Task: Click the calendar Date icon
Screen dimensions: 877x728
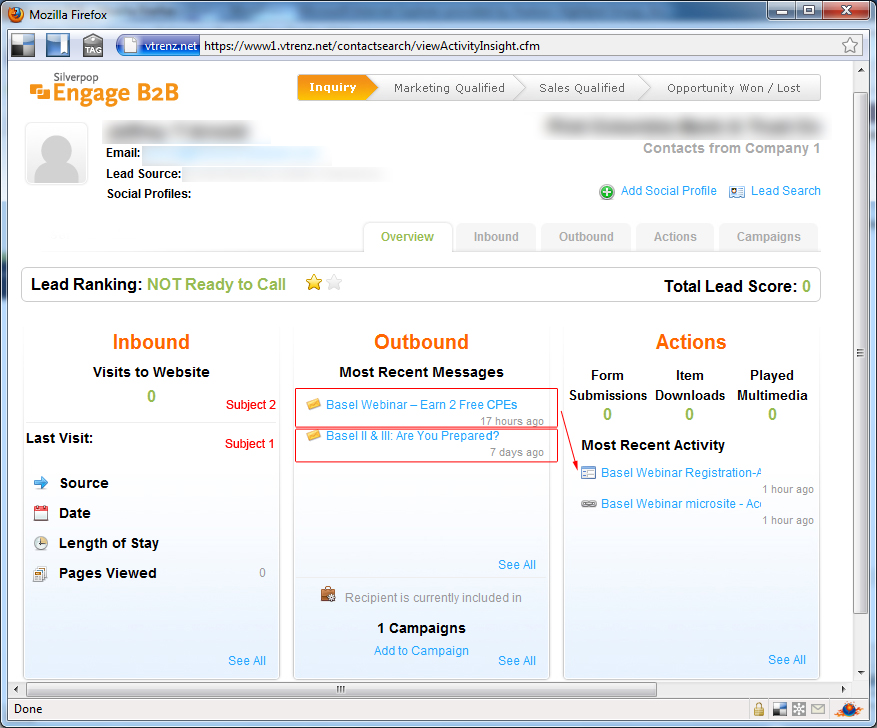Action: click(x=41, y=513)
